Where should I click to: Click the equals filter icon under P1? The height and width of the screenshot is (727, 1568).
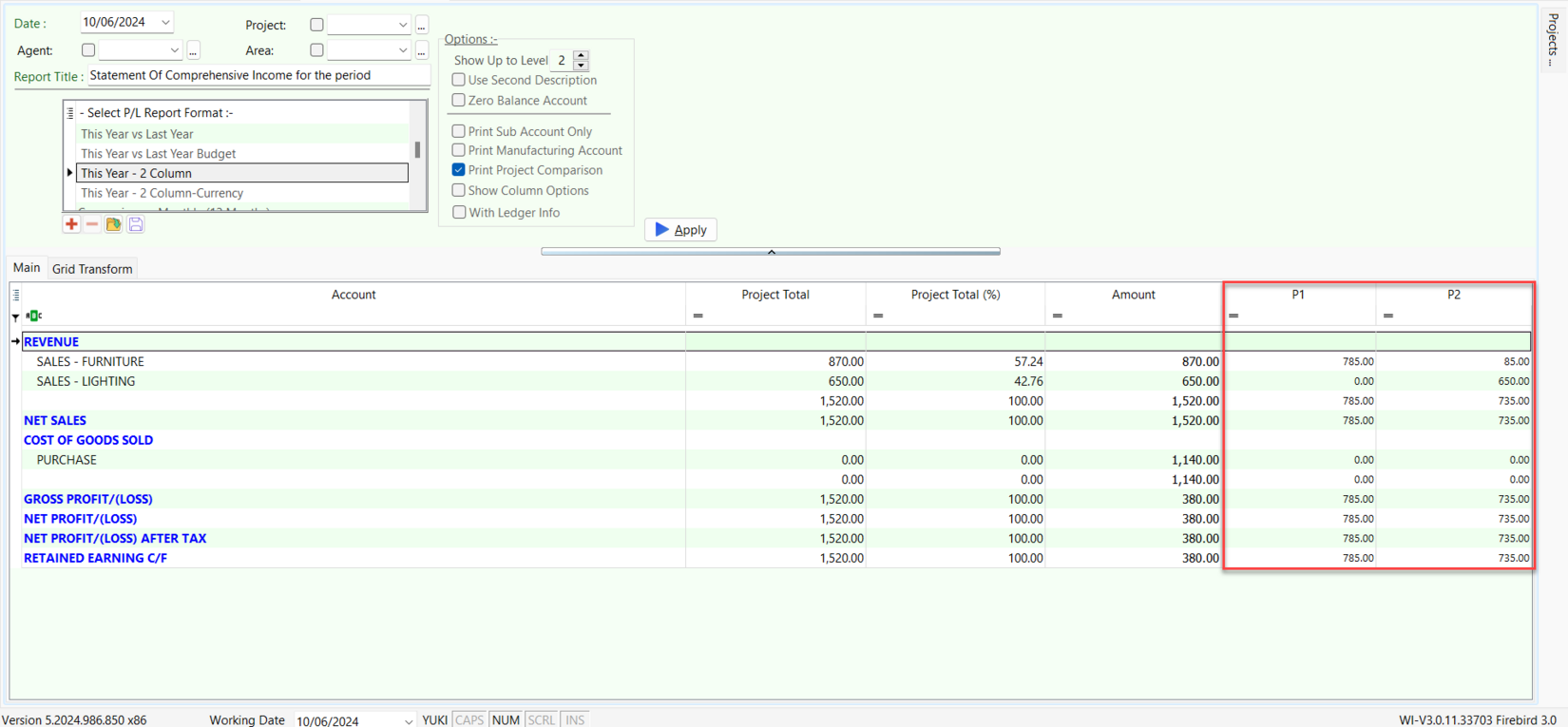coord(1233,316)
